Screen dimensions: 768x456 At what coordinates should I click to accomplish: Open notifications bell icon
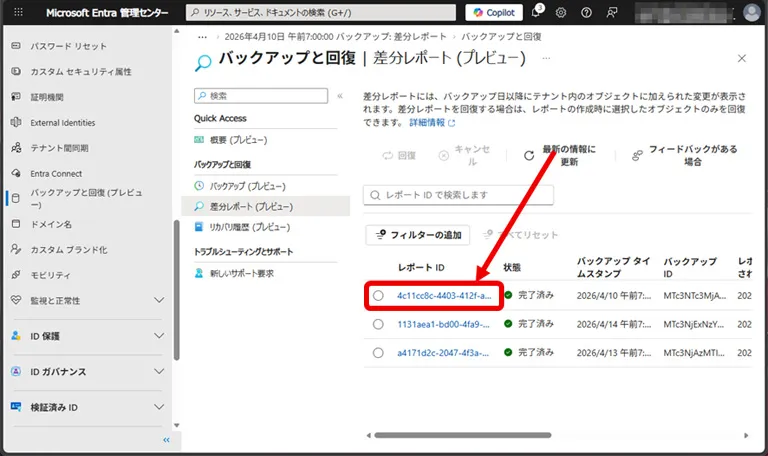[536, 12]
